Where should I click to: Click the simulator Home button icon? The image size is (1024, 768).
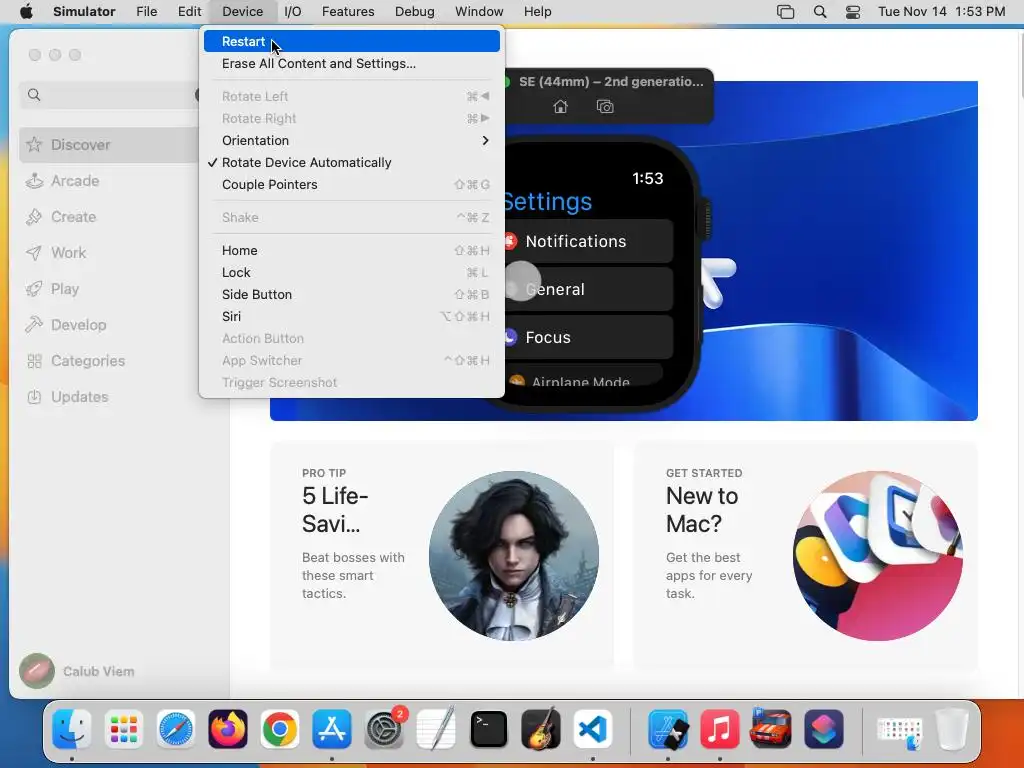pyautogui.click(x=560, y=106)
